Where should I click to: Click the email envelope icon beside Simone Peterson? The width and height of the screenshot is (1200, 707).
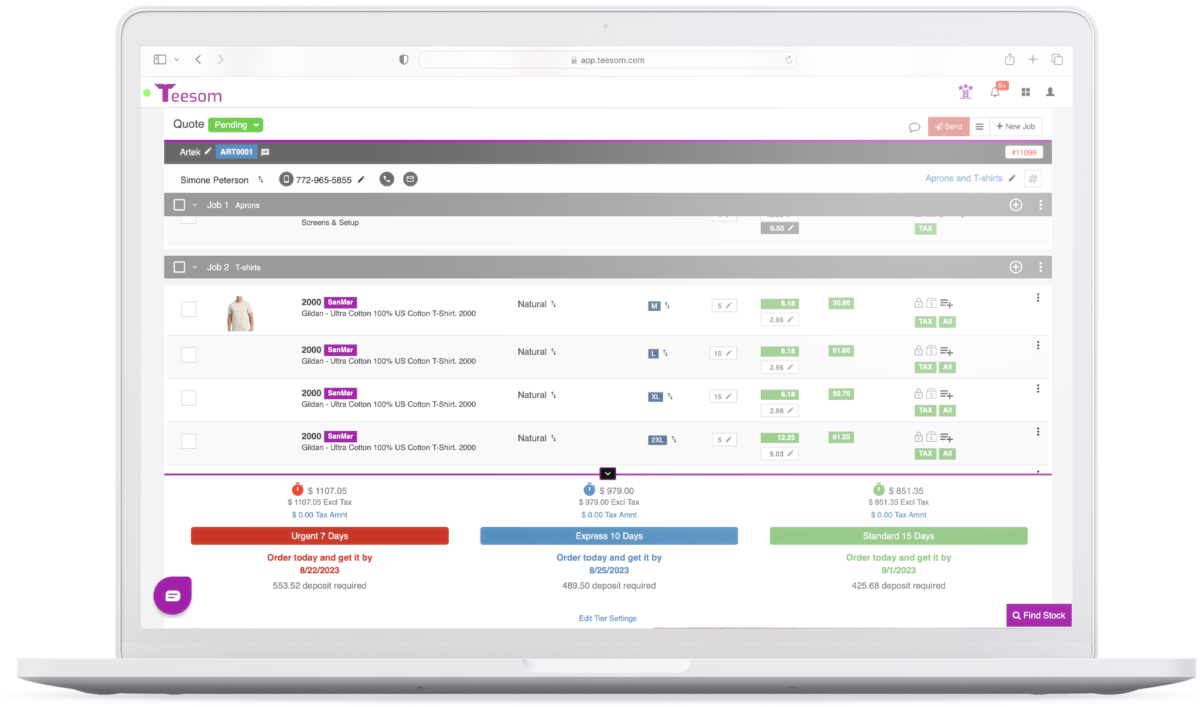[410, 179]
